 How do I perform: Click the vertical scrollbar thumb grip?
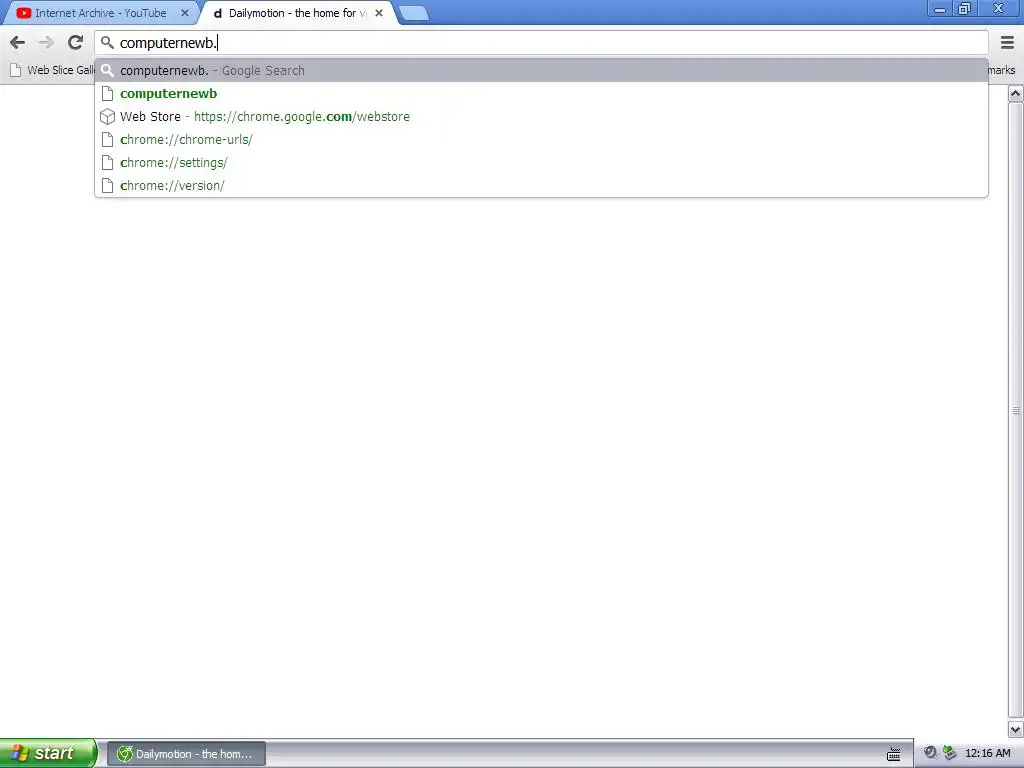[x=1016, y=411]
